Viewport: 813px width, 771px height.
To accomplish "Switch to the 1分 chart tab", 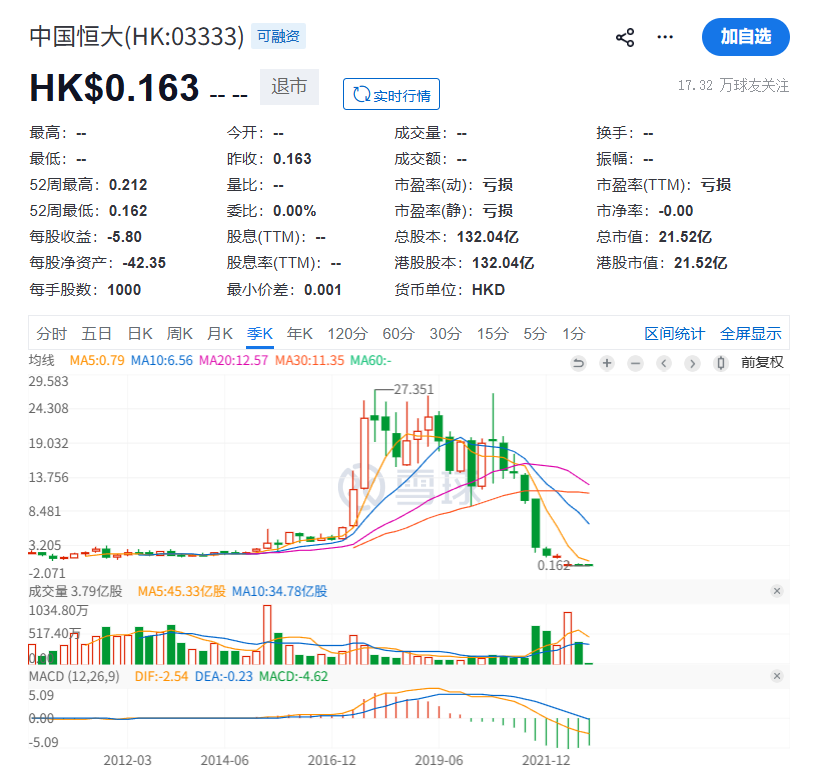I will pyautogui.click(x=574, y=333).
